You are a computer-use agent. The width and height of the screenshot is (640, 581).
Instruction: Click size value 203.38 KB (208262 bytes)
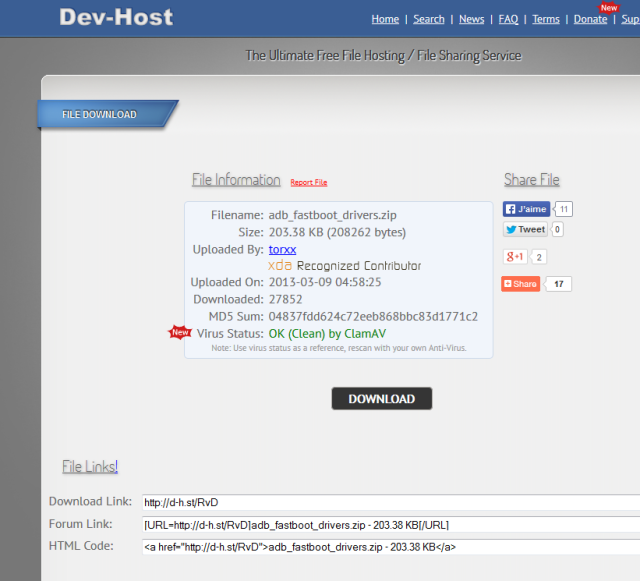click(337, 232)
